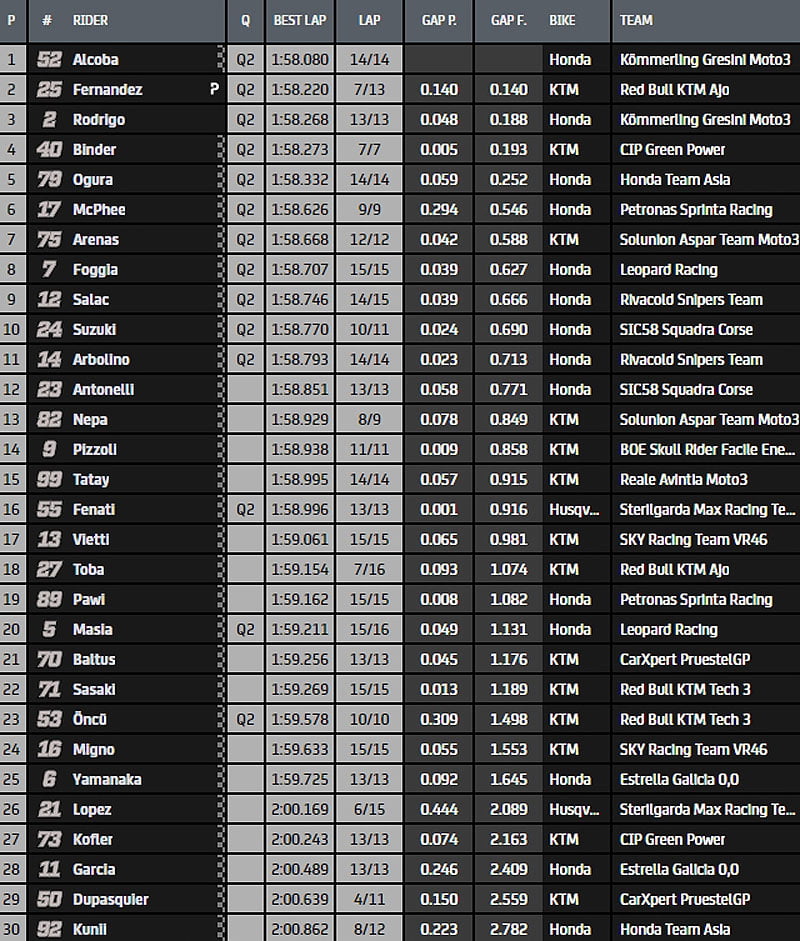
Task: Click the number 40 badge next to Binder
Action: pos(48,150)
